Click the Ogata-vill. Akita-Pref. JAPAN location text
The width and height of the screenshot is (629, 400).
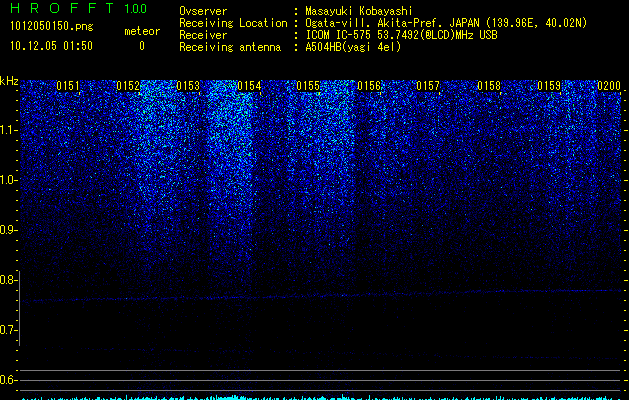tap(446, 23)
